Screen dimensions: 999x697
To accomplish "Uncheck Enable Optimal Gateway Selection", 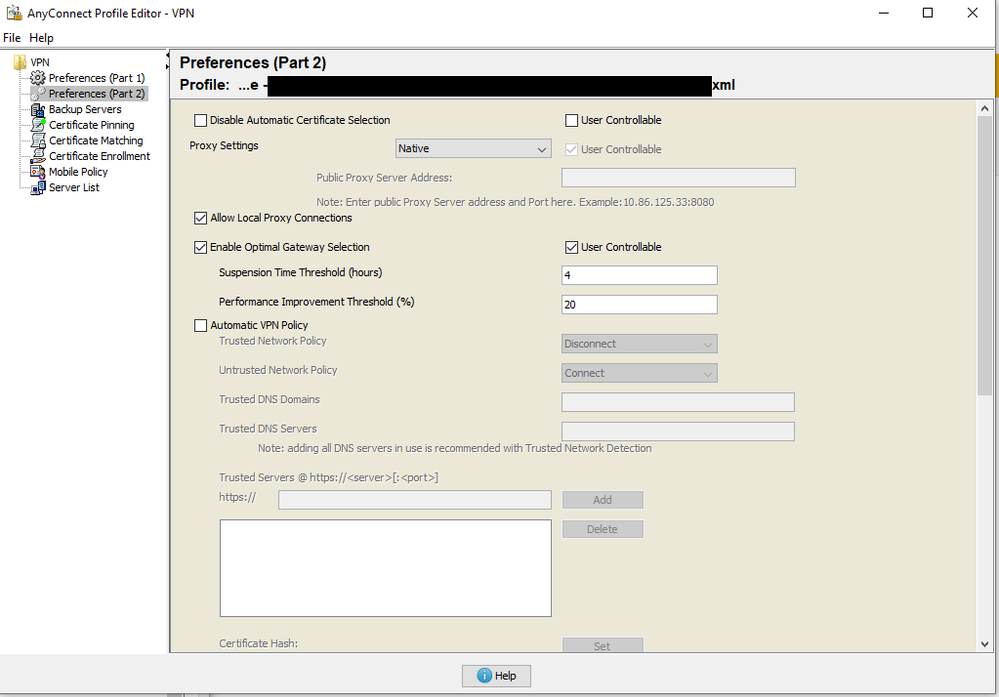I will point(201,247).
